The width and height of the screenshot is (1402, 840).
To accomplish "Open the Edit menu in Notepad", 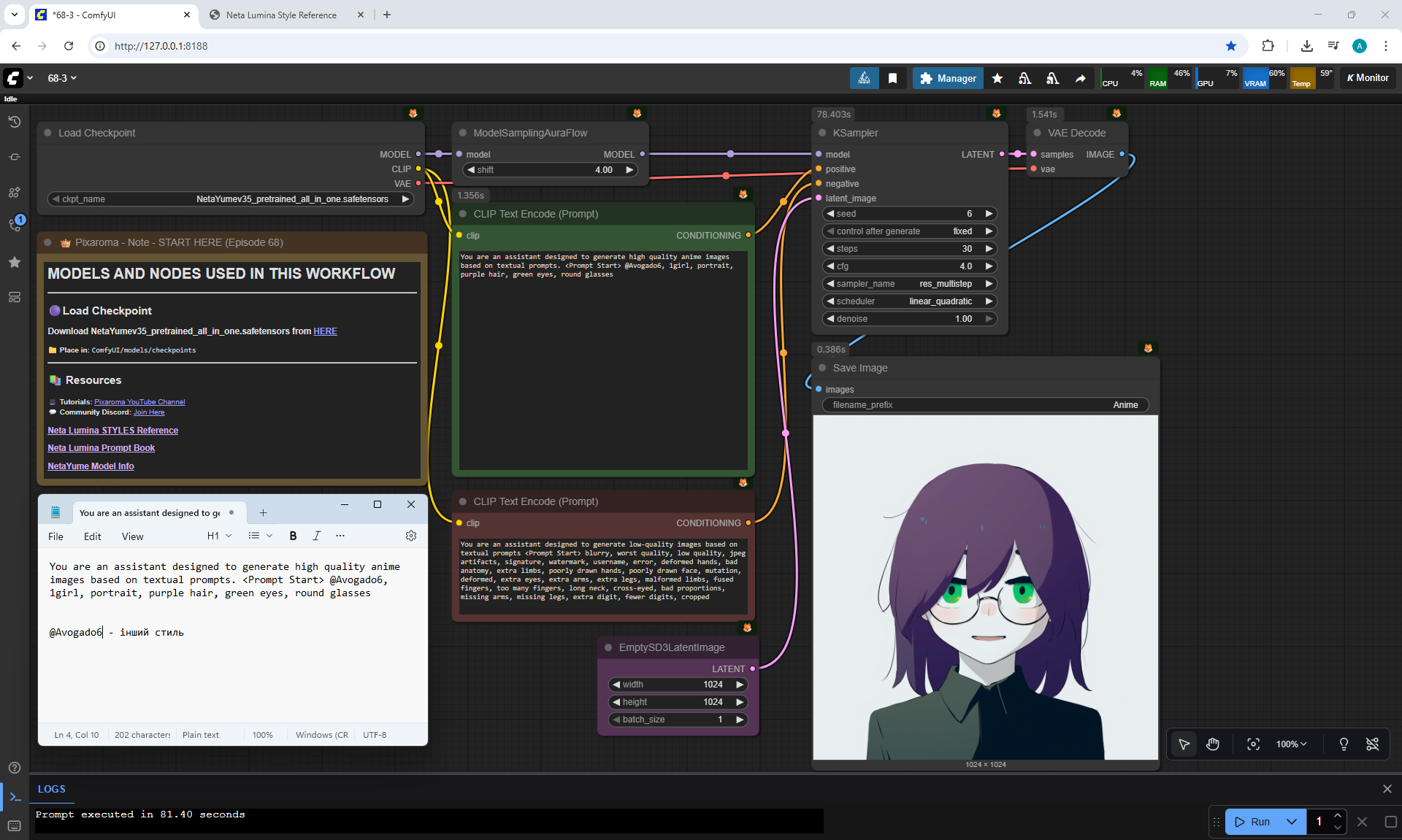I will 93,536.
